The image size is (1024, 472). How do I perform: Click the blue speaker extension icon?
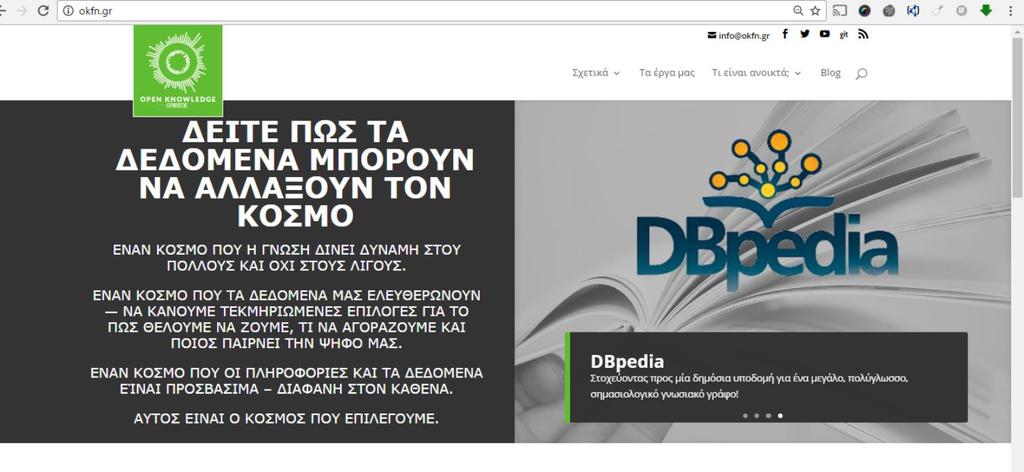pyautogui.click(x=913, y=10)
